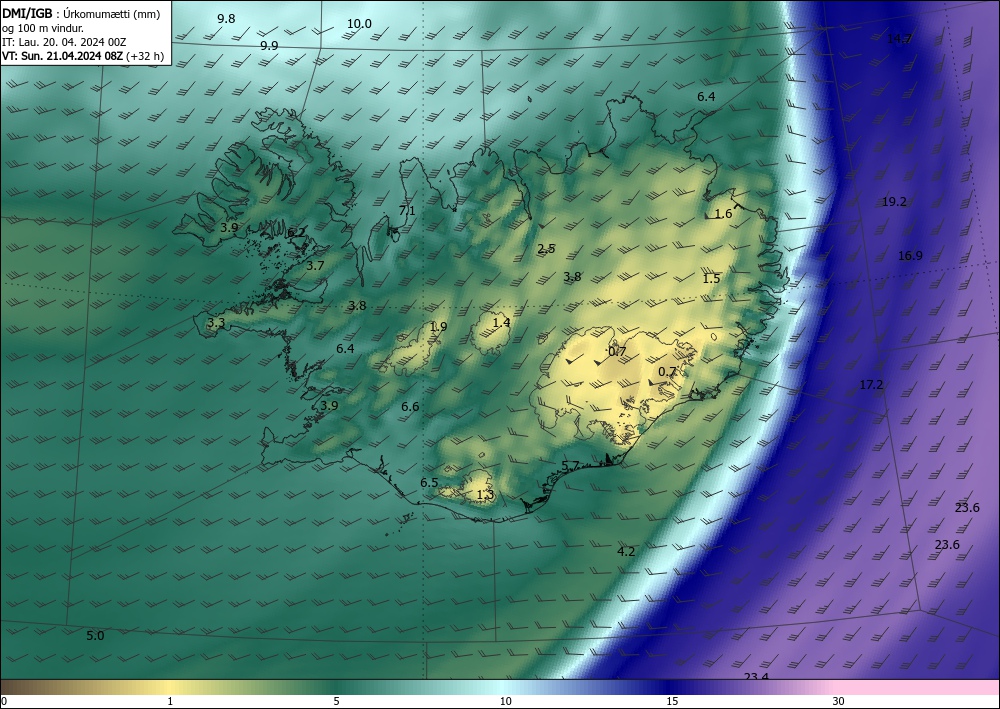
Task: Click the 1.4 value on the central glacier
Action: click(501, 323)
